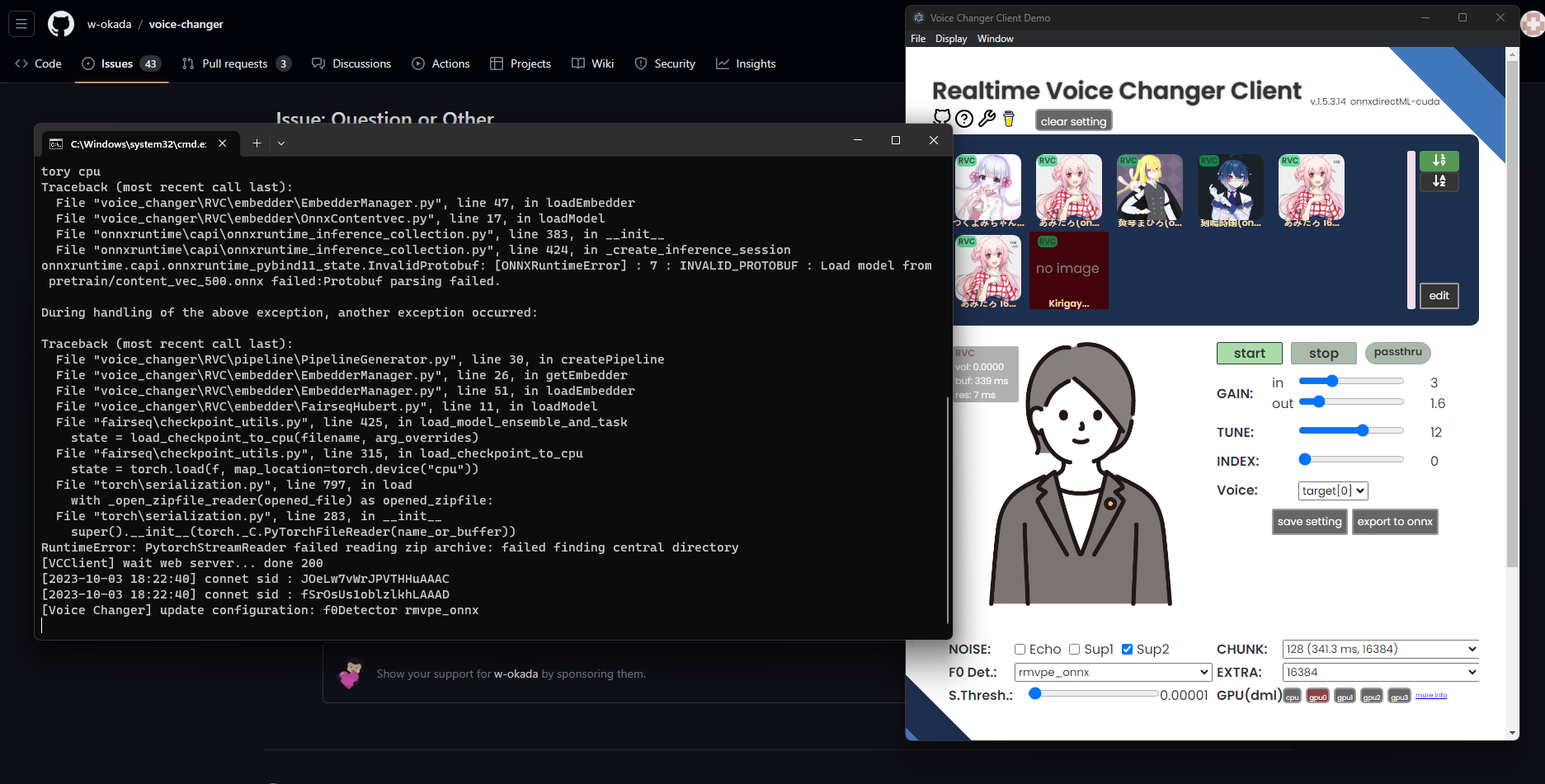Click the GitHub logo in the navbar
This screenshot has height=784, width=1545.
coord(60,23)
